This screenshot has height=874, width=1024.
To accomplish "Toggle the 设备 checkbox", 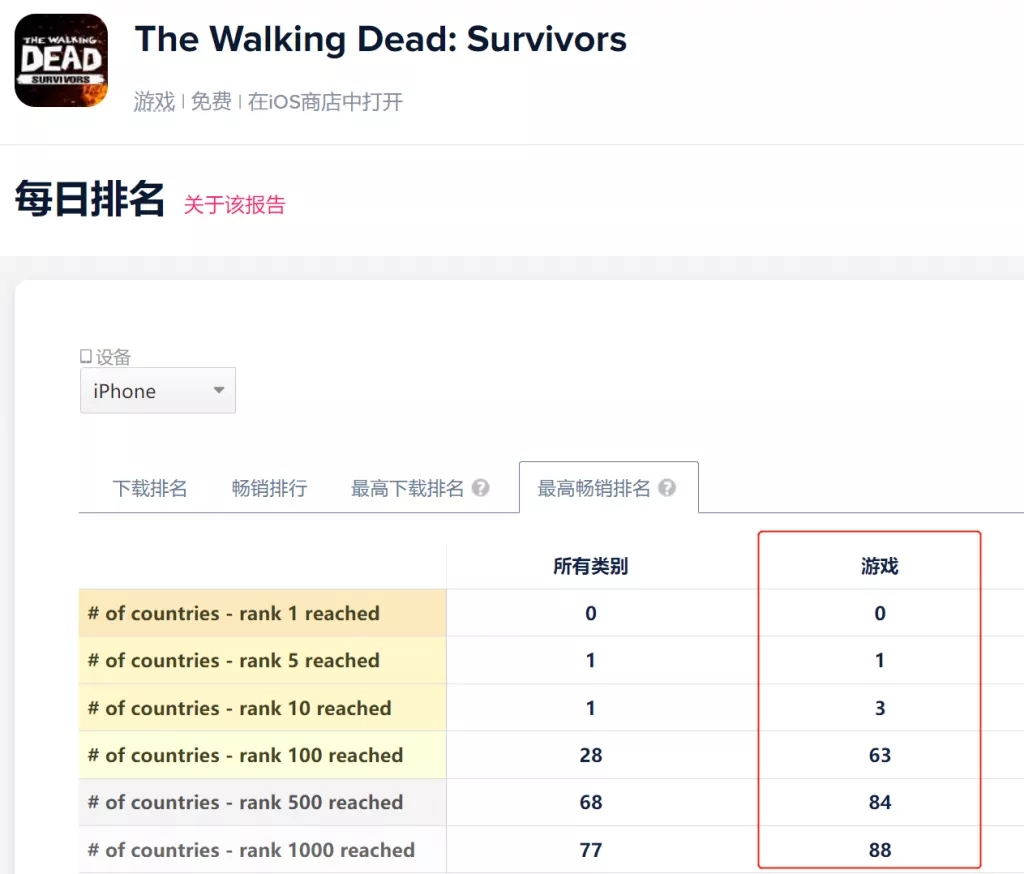I will pyautogui.click(x=84, y=356).
